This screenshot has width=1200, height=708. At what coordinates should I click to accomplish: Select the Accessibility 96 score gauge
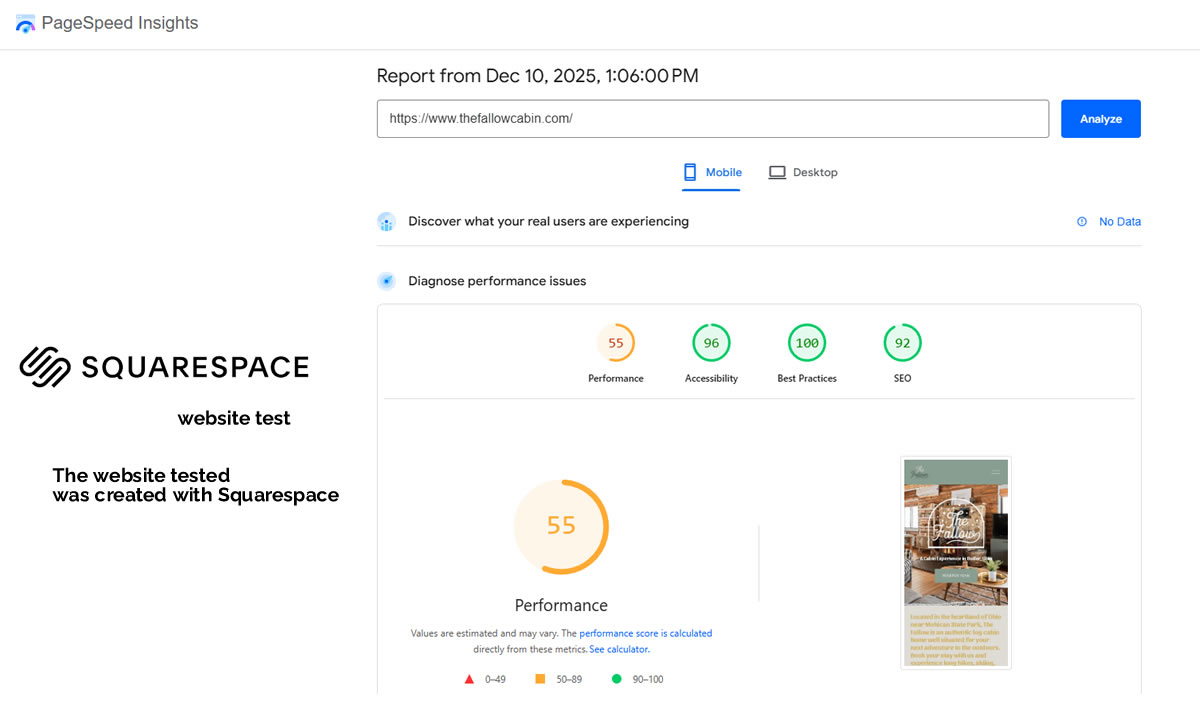(x=711, y=344)
